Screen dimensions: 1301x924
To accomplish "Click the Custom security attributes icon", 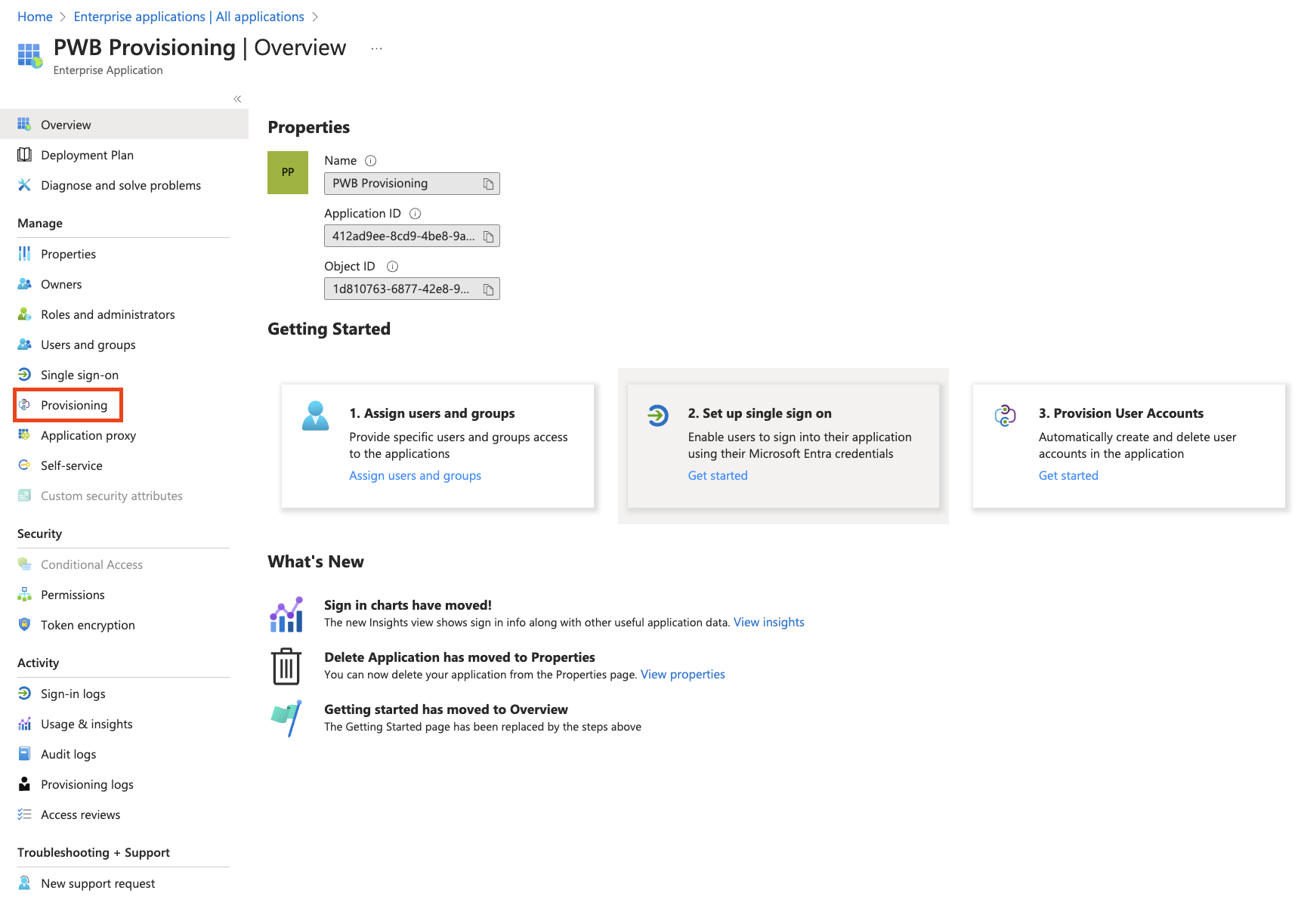I will (x=24, y=496).
